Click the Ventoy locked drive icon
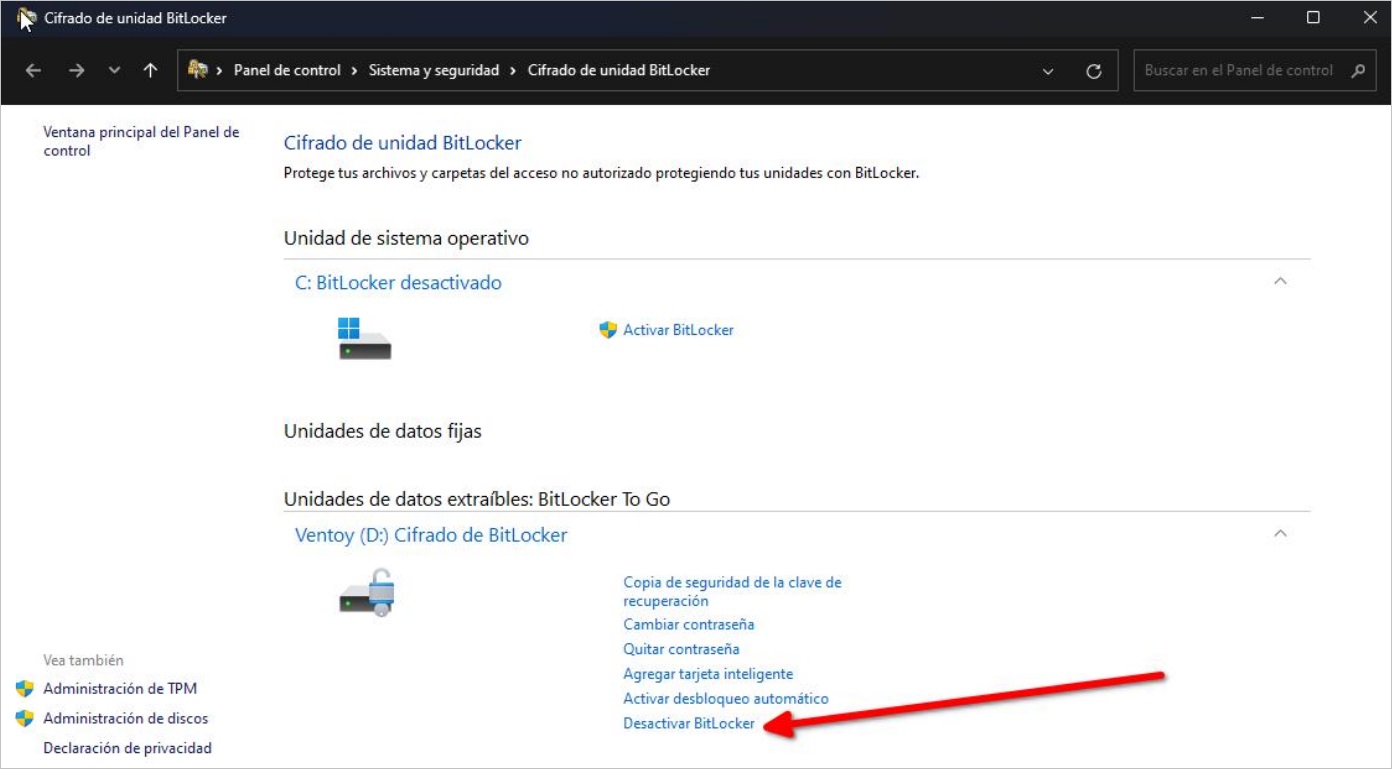Viewport: 1392px width, 769px height. click(367, 592)
